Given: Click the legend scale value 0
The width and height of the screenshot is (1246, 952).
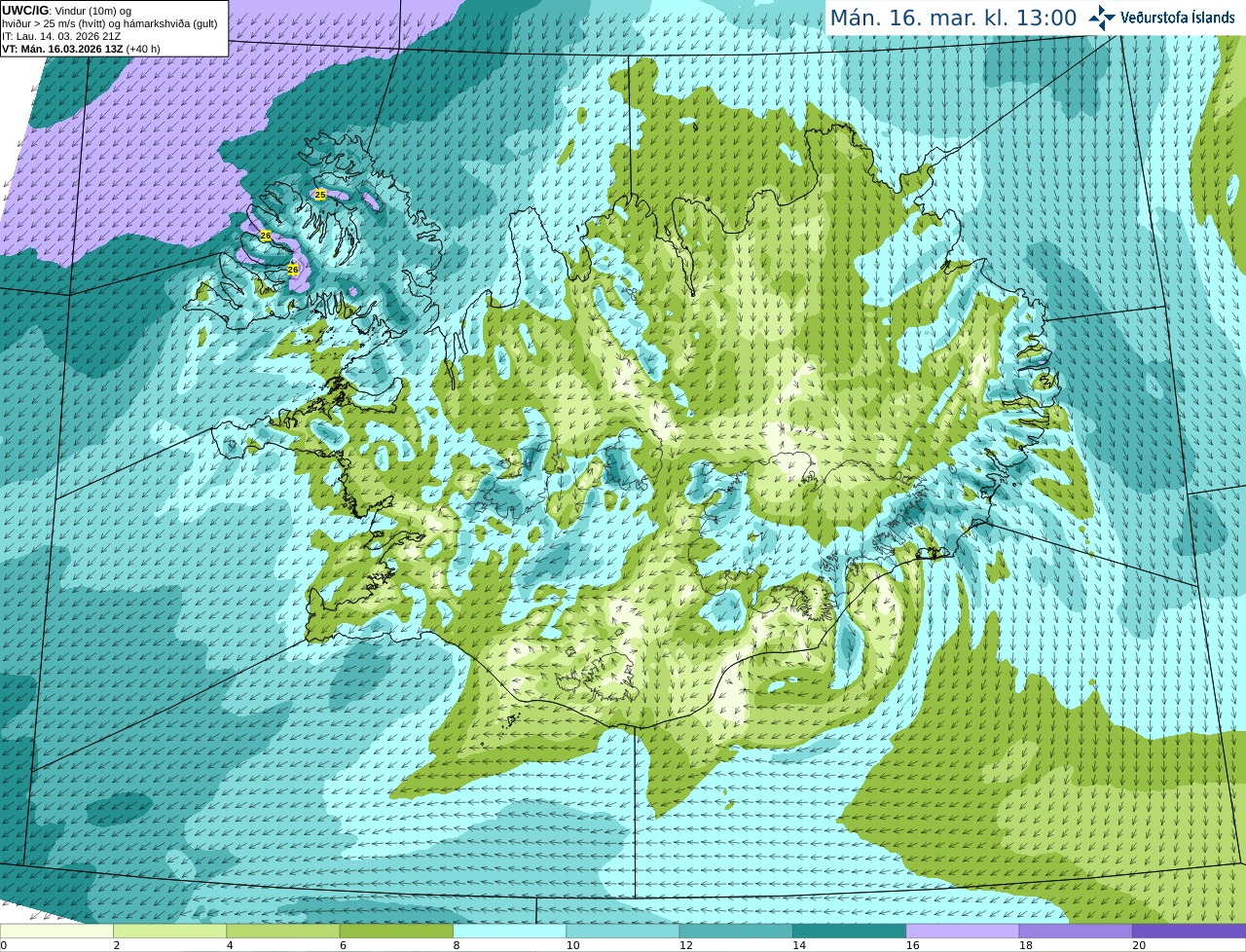Looking at the screenshot, I should pyautogui.click(x=4, y=945).
